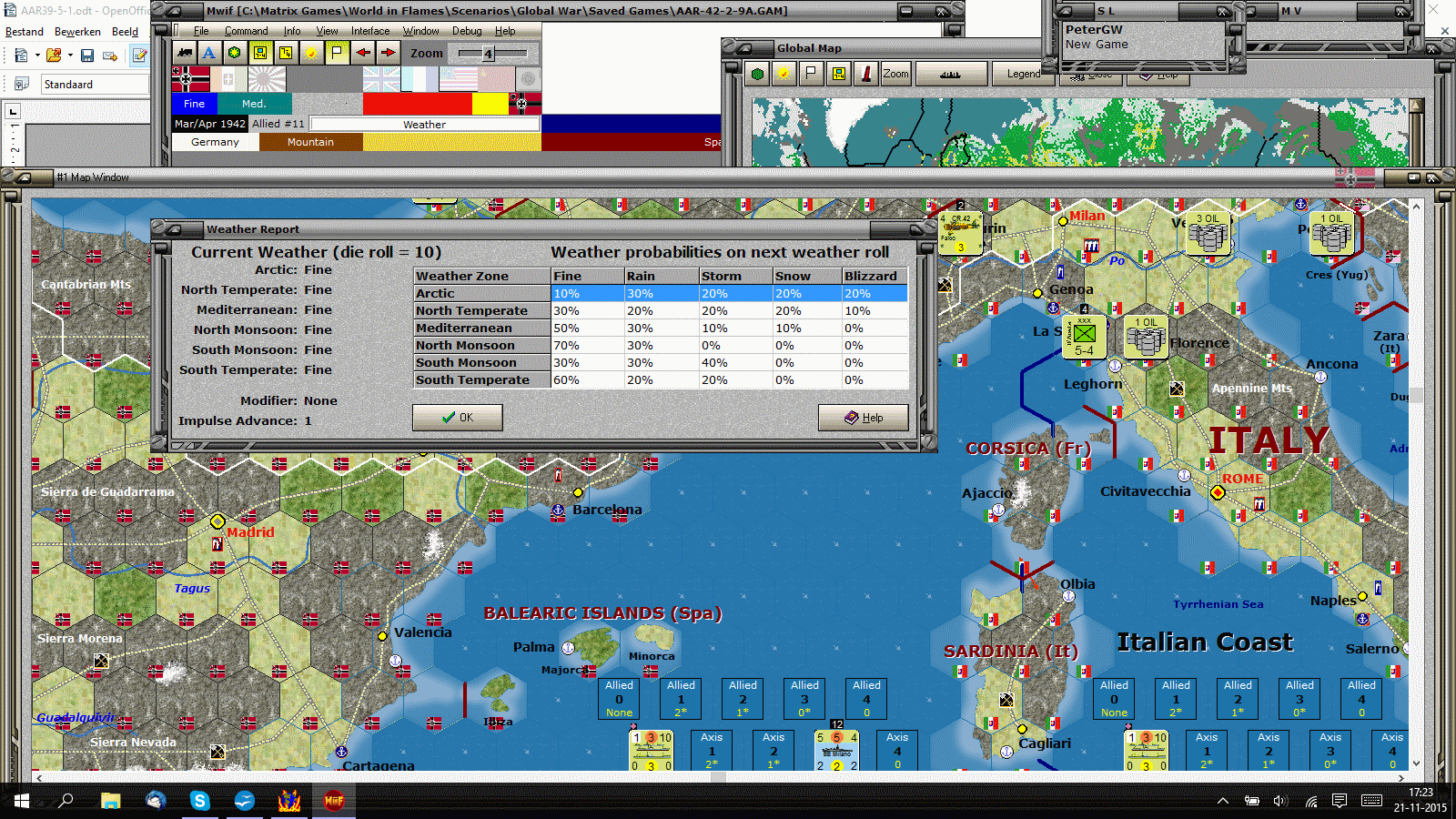Image resolution: width=1456 pixels, height=819 pixels.
Task: Expand the Open file dropdown arrow in OpenOffice
Action: tap(70, 56)
